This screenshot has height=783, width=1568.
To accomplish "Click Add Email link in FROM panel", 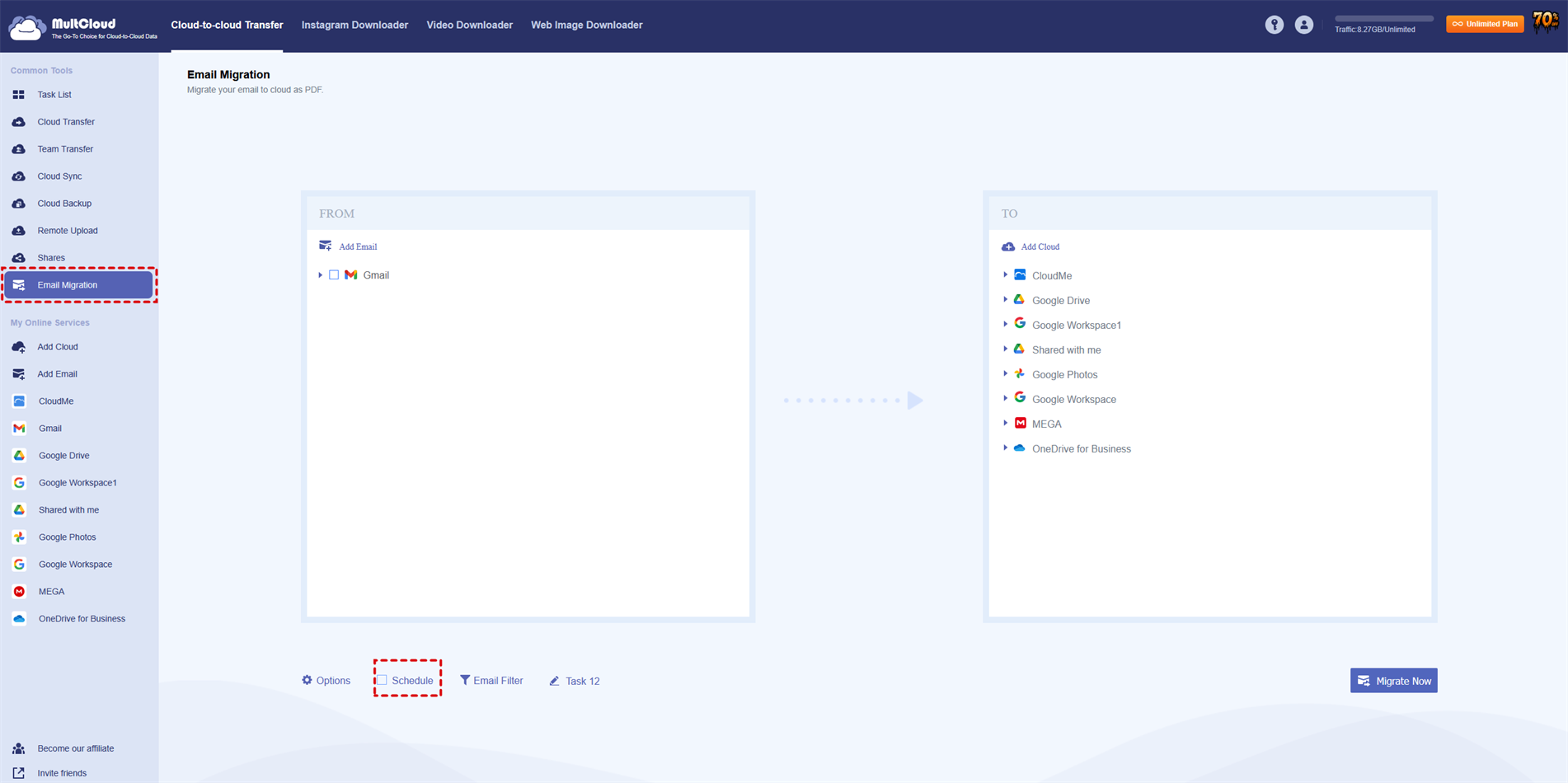I will [357, 246].
